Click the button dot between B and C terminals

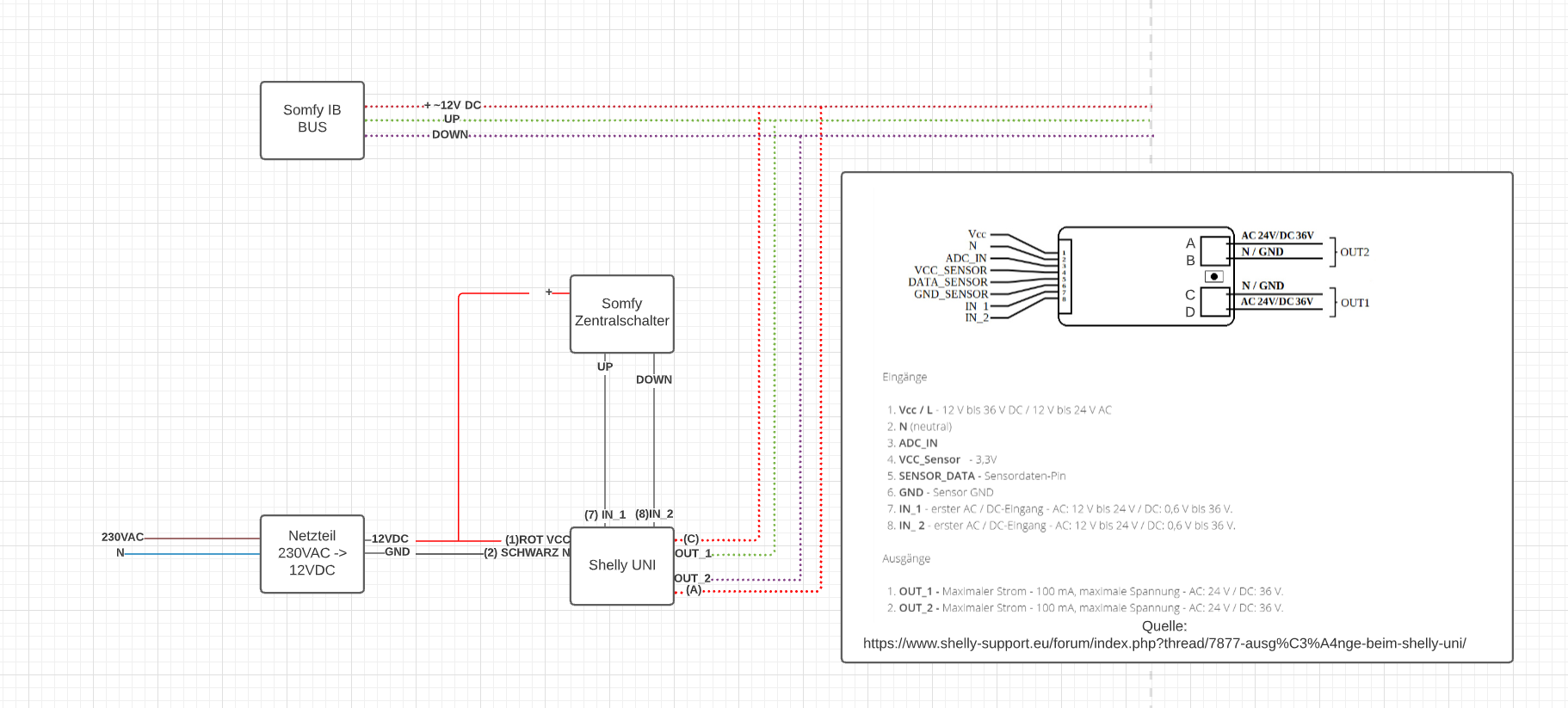1214,276
